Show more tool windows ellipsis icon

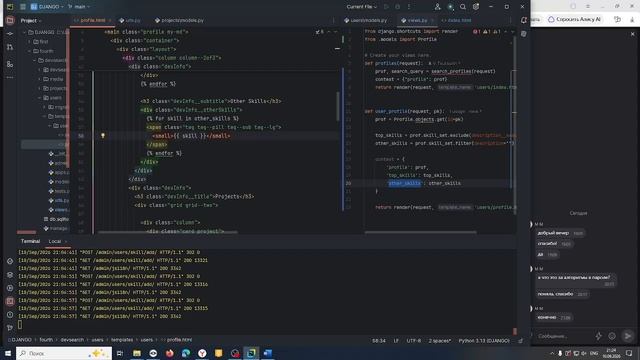click(x=10, y=77)
